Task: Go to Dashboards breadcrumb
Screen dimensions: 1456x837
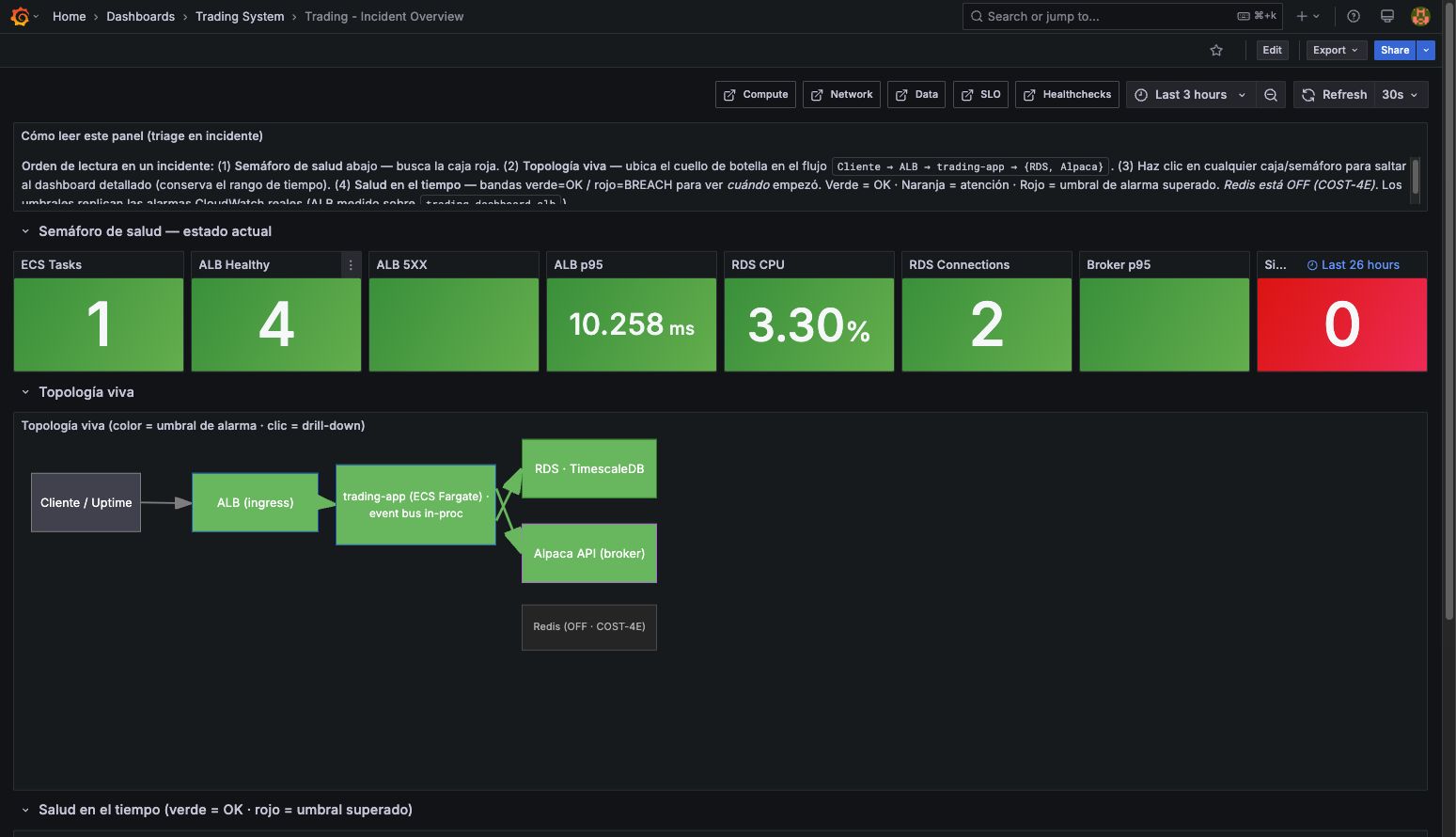Action: point(140,16)
